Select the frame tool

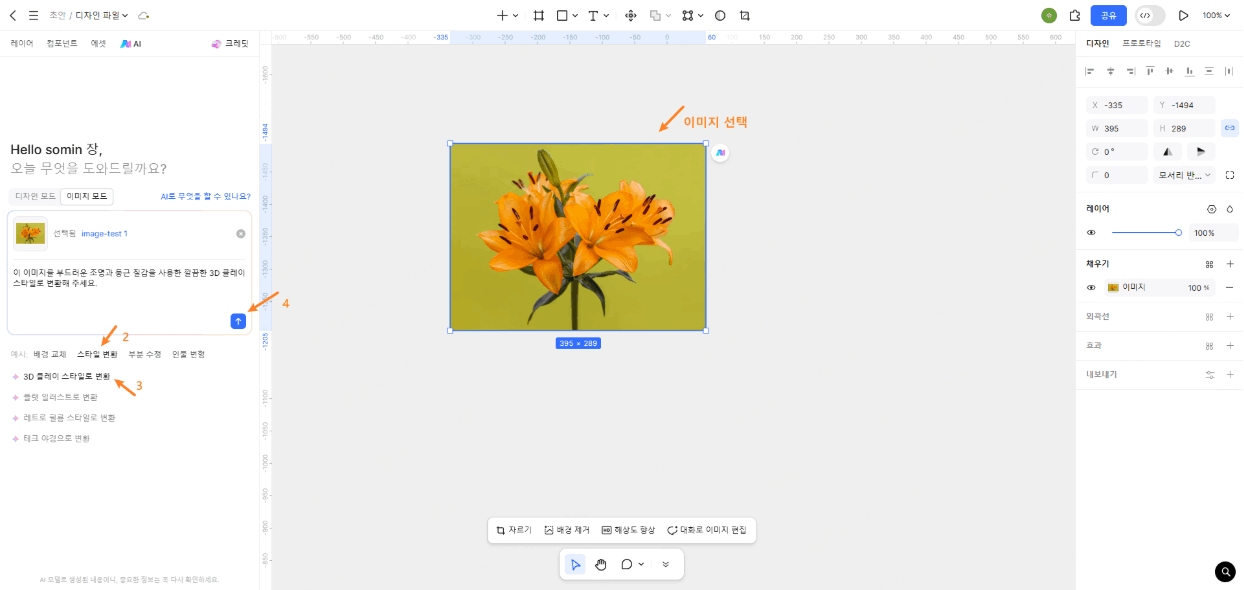(x=539, y=15)
